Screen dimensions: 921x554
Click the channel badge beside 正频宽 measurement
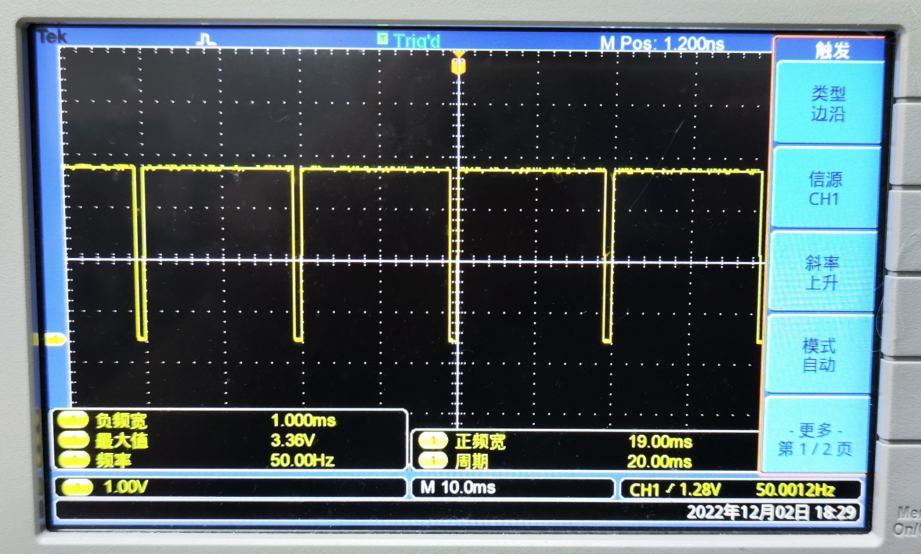pos(433,442)
